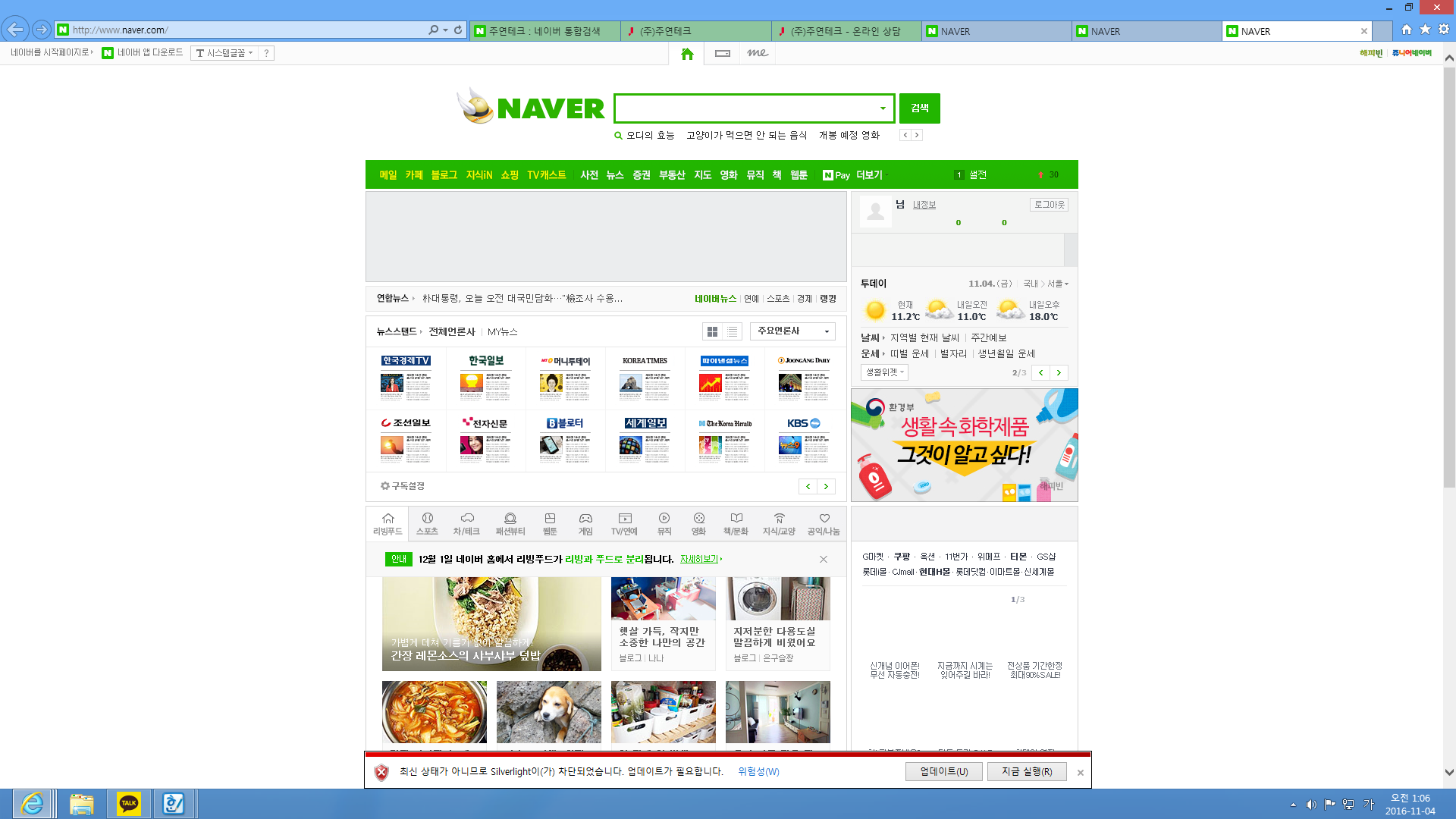Expand the address bar search dropdown arrow

pos(445,30)
